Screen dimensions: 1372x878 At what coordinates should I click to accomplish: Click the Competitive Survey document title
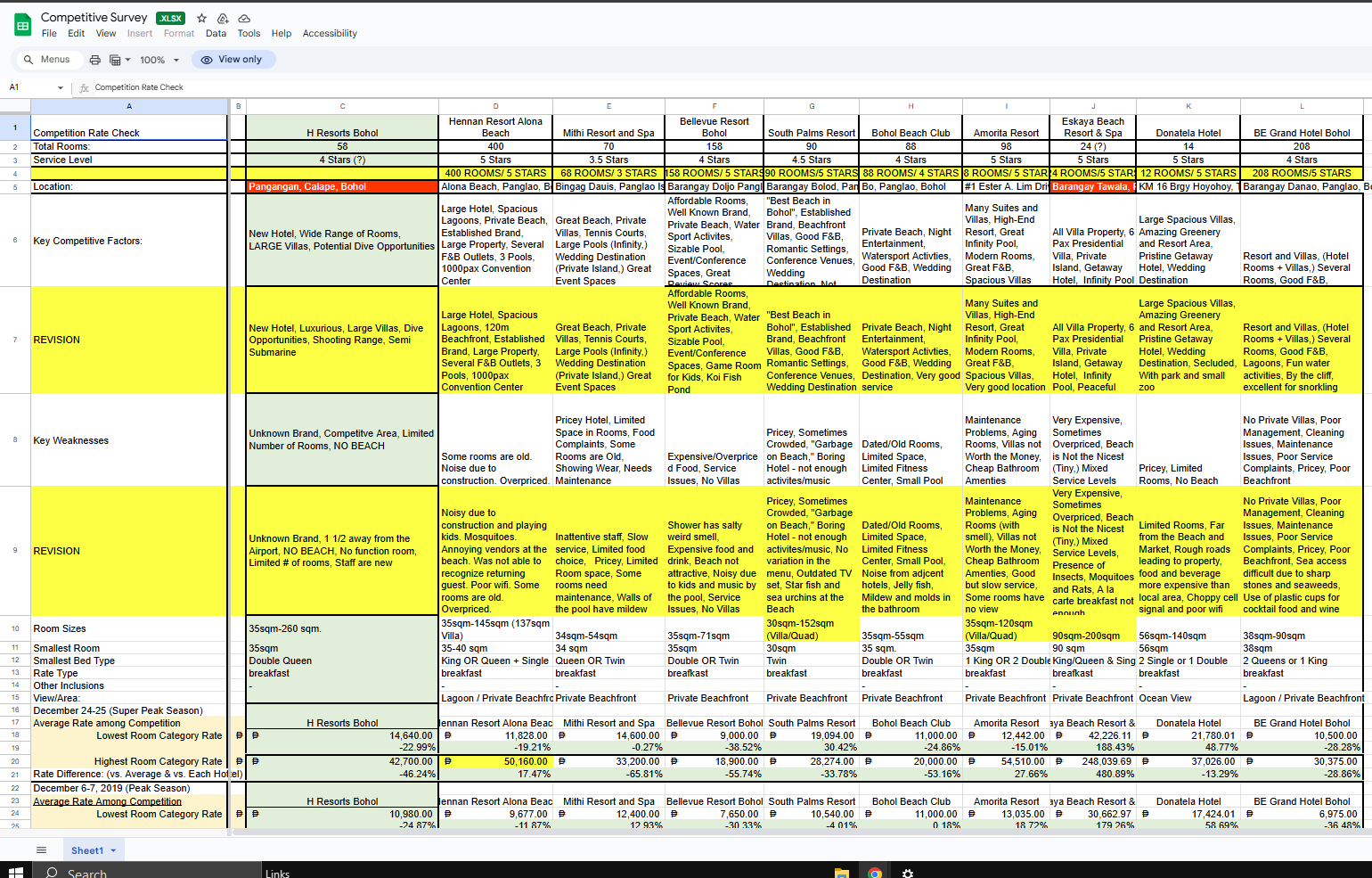tap(94, 17)
